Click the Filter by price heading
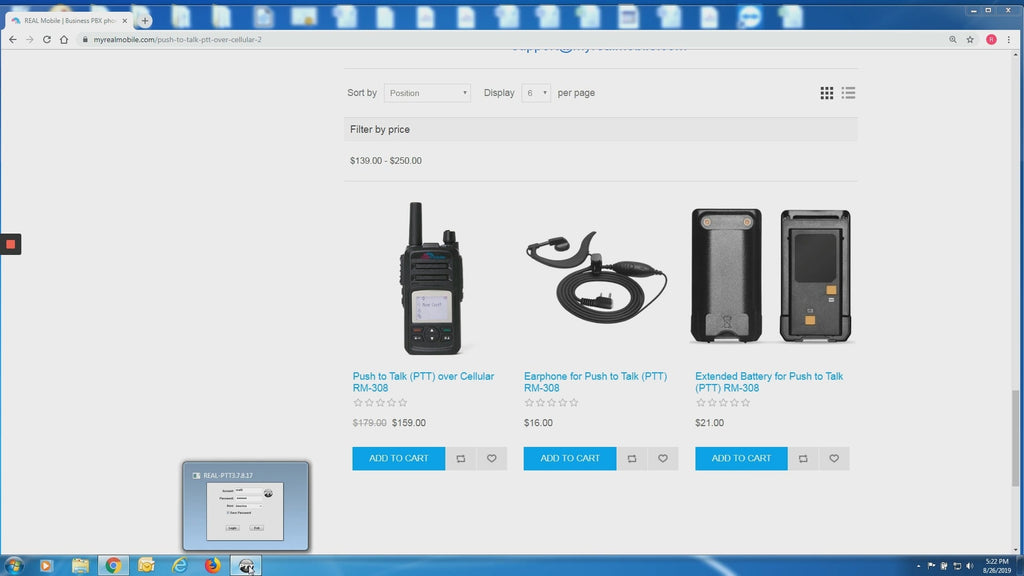The height and width of the screenshot is (576, 1024). [380, 129]
